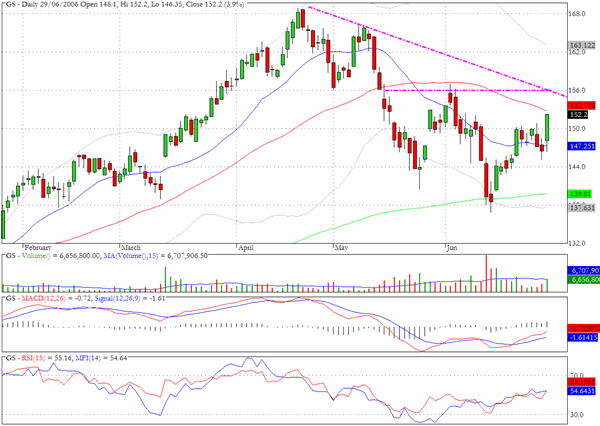Click the Jun date axis label
The width and height of the screenshot is (600, 426).
[452, 248]
